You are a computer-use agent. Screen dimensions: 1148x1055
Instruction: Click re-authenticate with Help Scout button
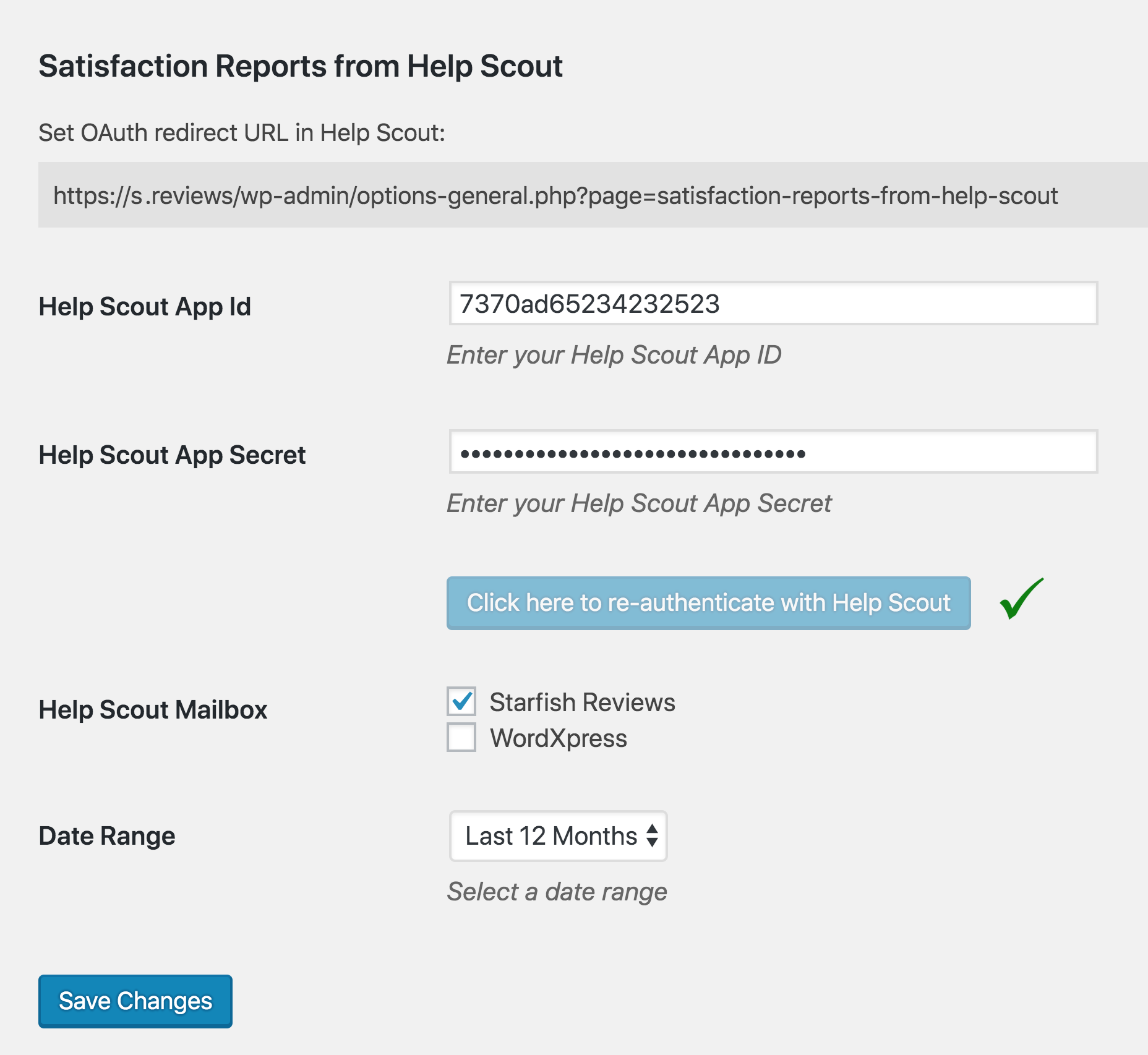coord(708,603)
